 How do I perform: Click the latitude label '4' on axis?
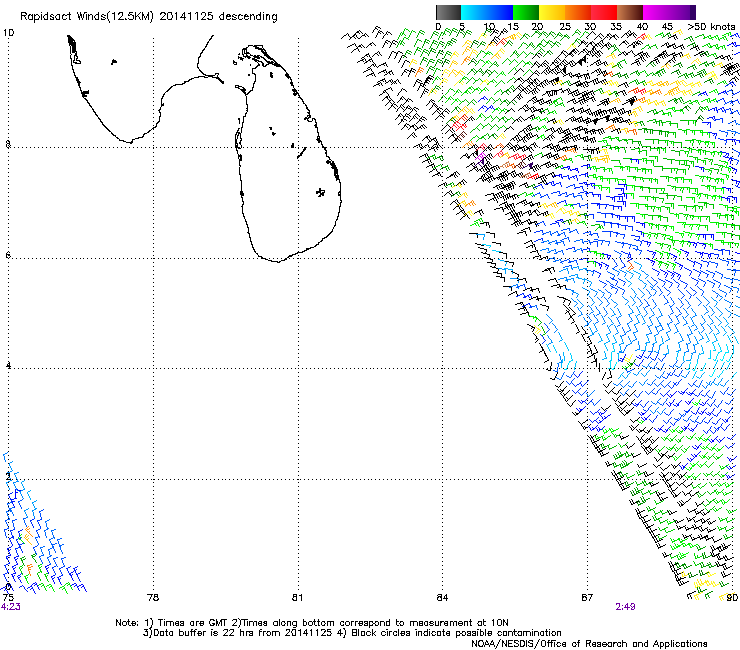click(x=8, y=366)
